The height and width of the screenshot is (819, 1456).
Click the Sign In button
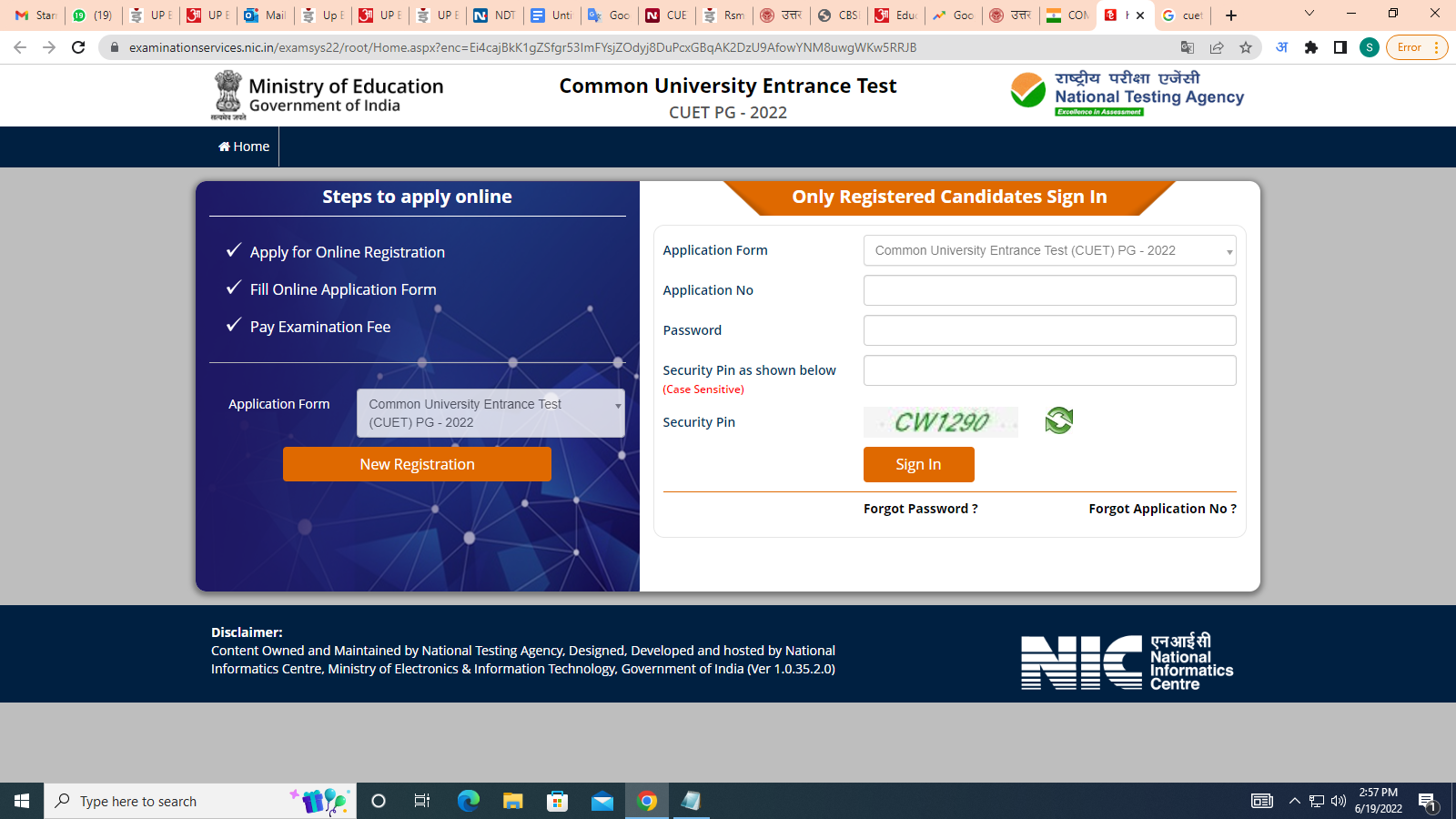tap(918, 464)
